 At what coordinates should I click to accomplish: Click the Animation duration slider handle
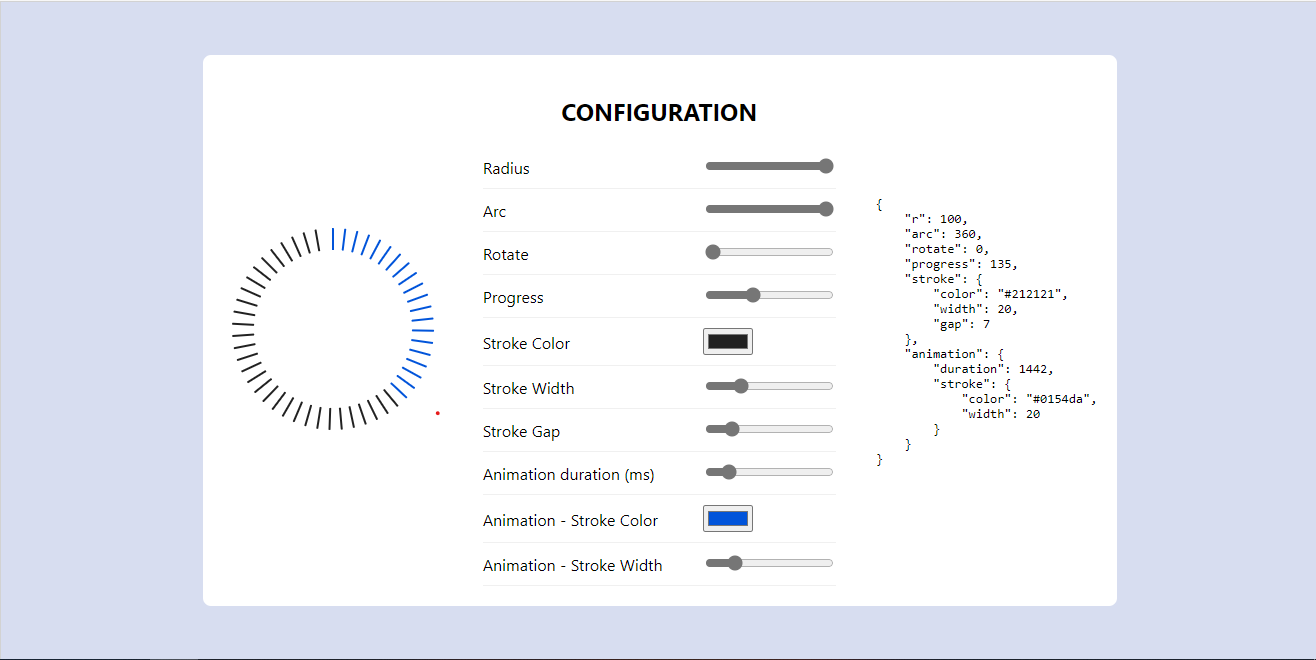coord(729,472)
